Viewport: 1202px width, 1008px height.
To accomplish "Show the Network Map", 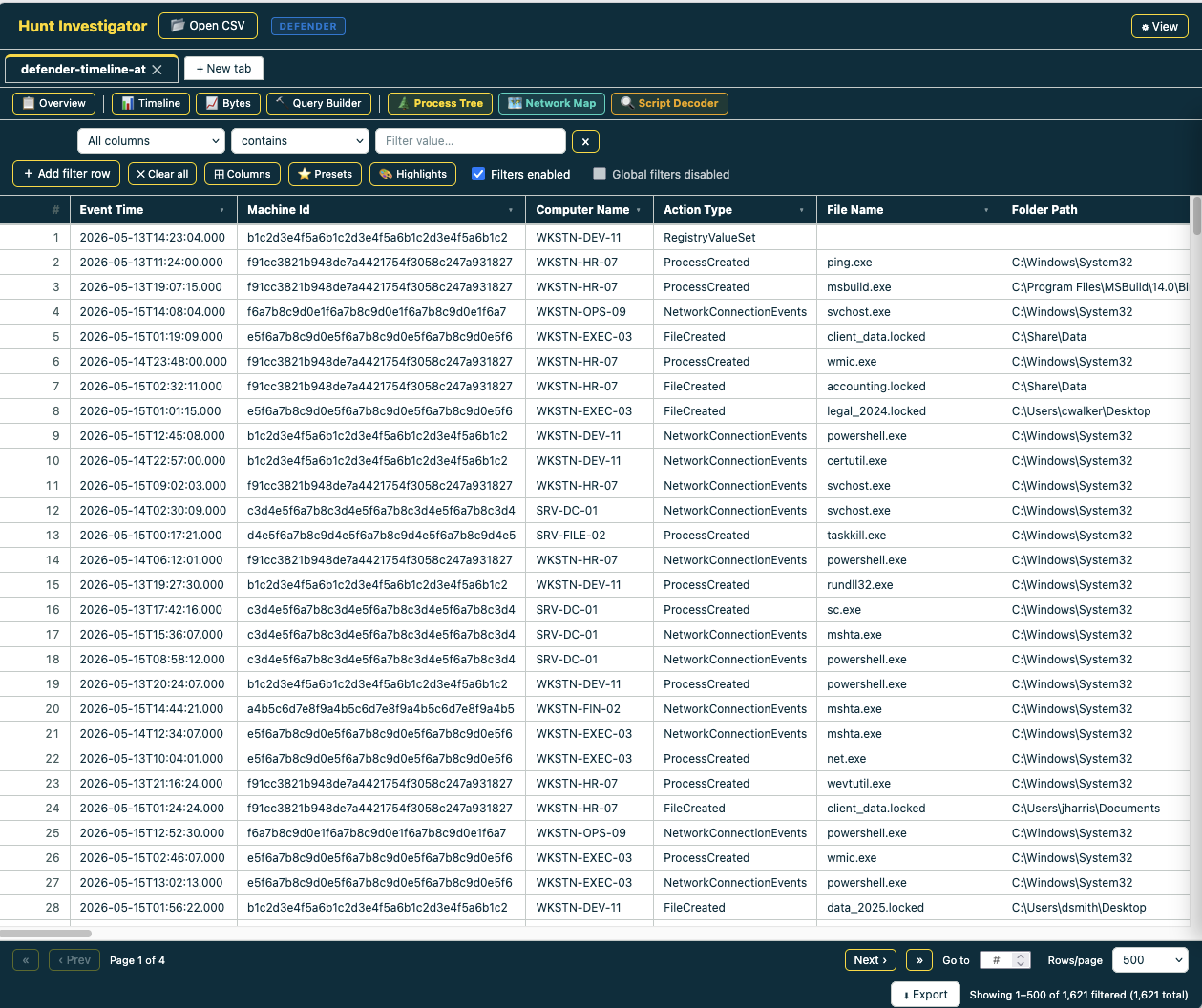I will [x=552, y=103].
